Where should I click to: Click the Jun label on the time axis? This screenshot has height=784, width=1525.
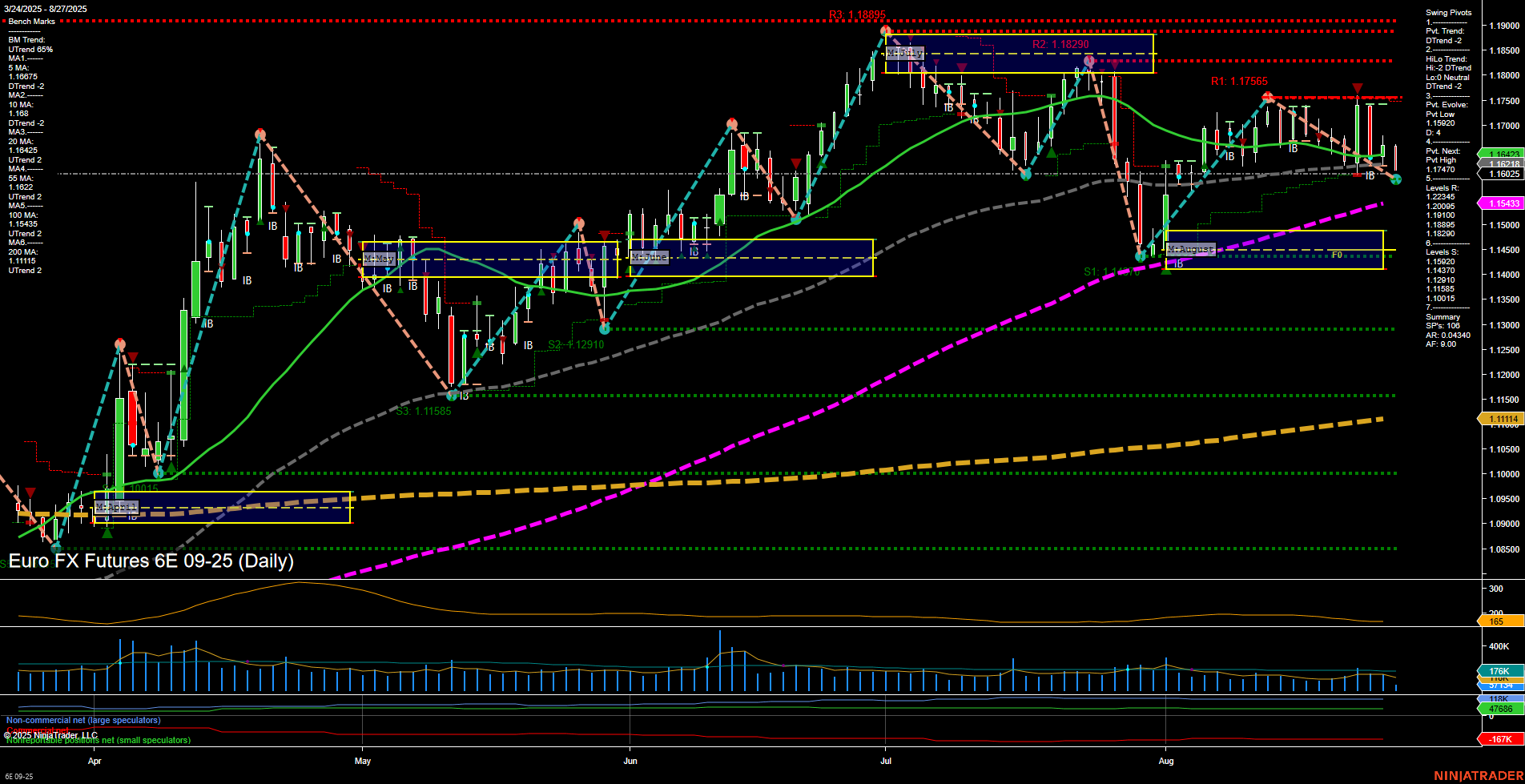(630, 762)
